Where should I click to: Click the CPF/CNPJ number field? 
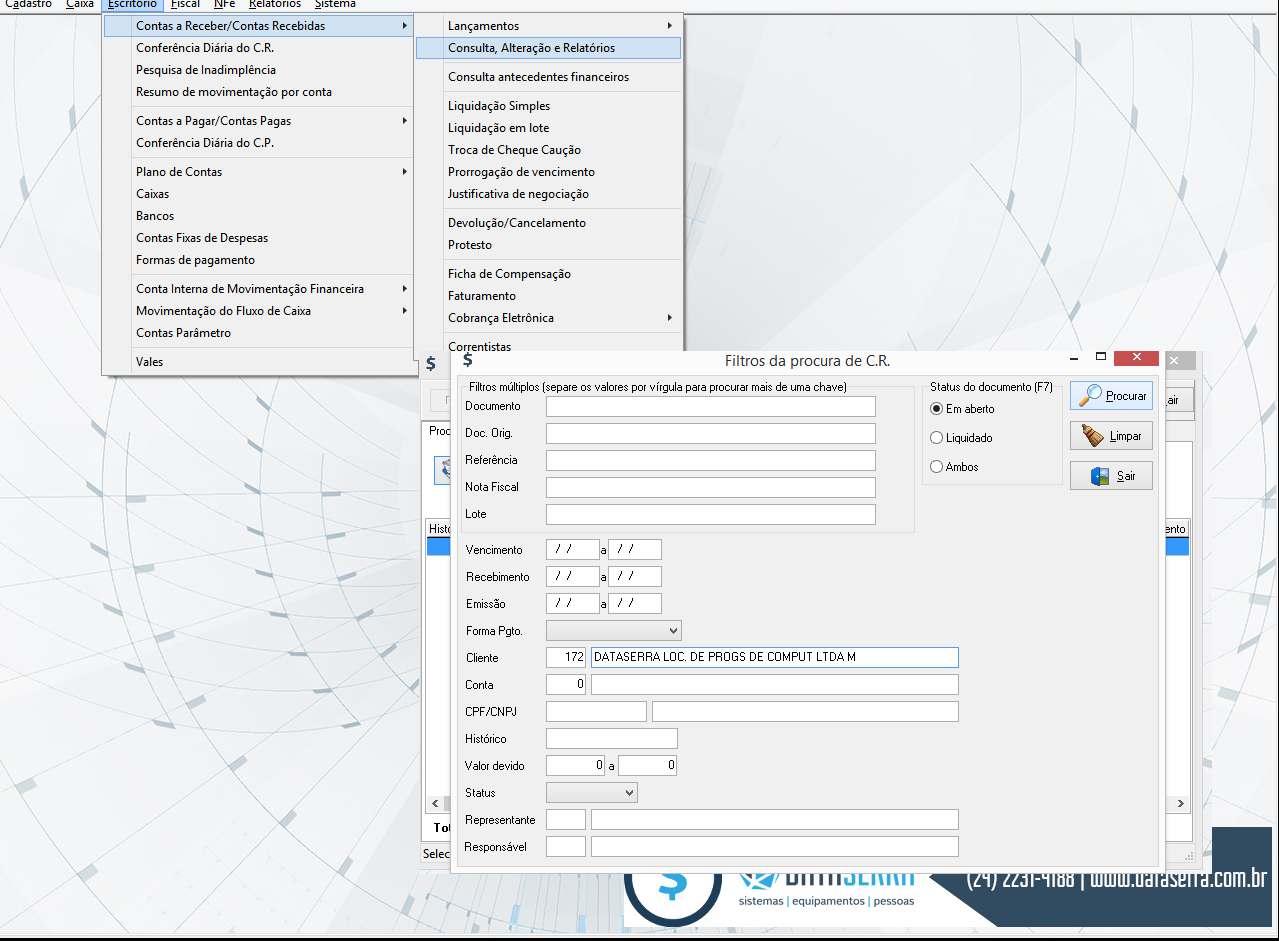tap(596, 712)
